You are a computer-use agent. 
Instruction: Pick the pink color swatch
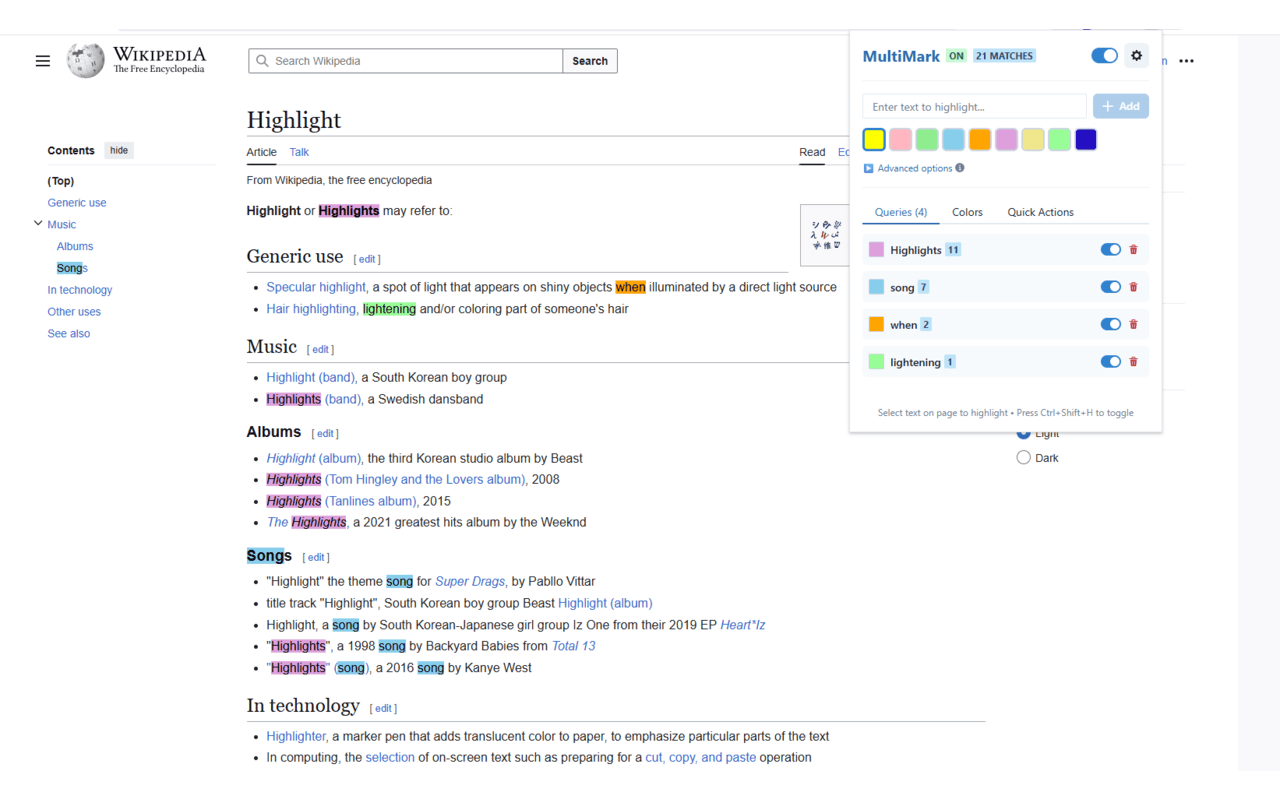coord(900,139)
